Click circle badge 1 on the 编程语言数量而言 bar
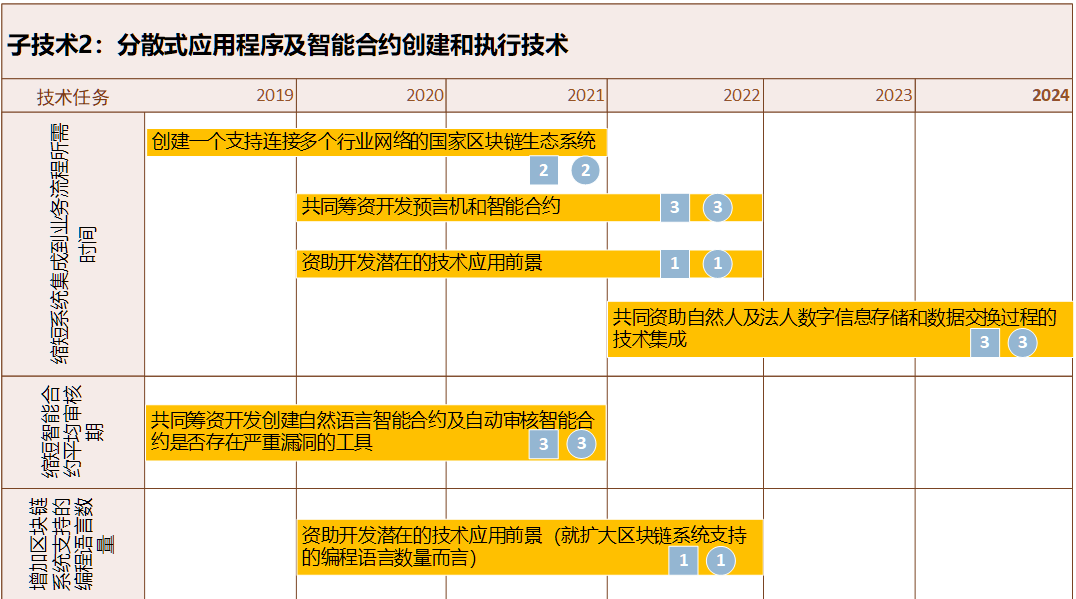The width and height of the screenshot is (1076, 599). 721,561
